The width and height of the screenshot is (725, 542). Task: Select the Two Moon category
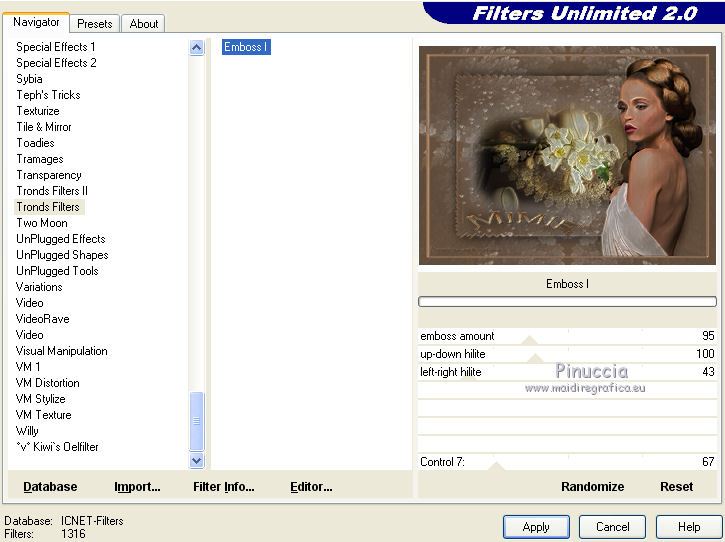(x=42, y=223)
